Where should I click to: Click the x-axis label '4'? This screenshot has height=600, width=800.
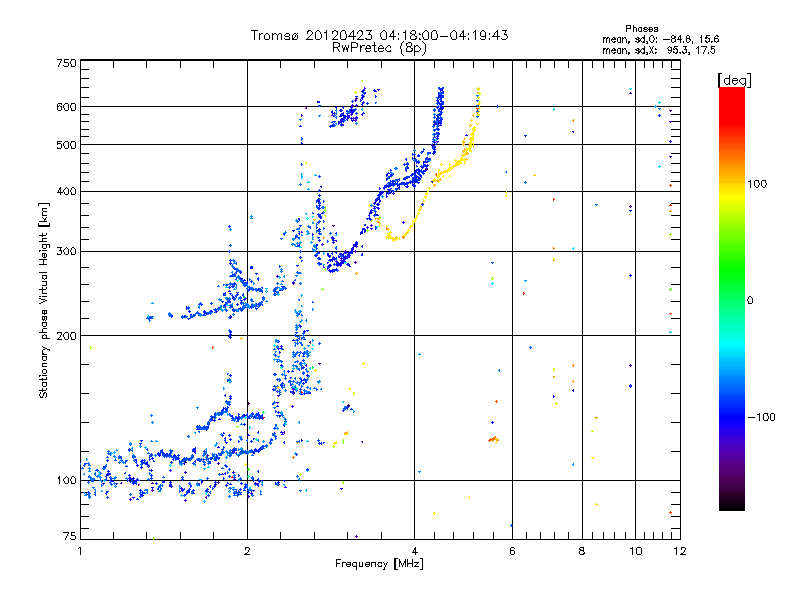[x=414, y=551]
